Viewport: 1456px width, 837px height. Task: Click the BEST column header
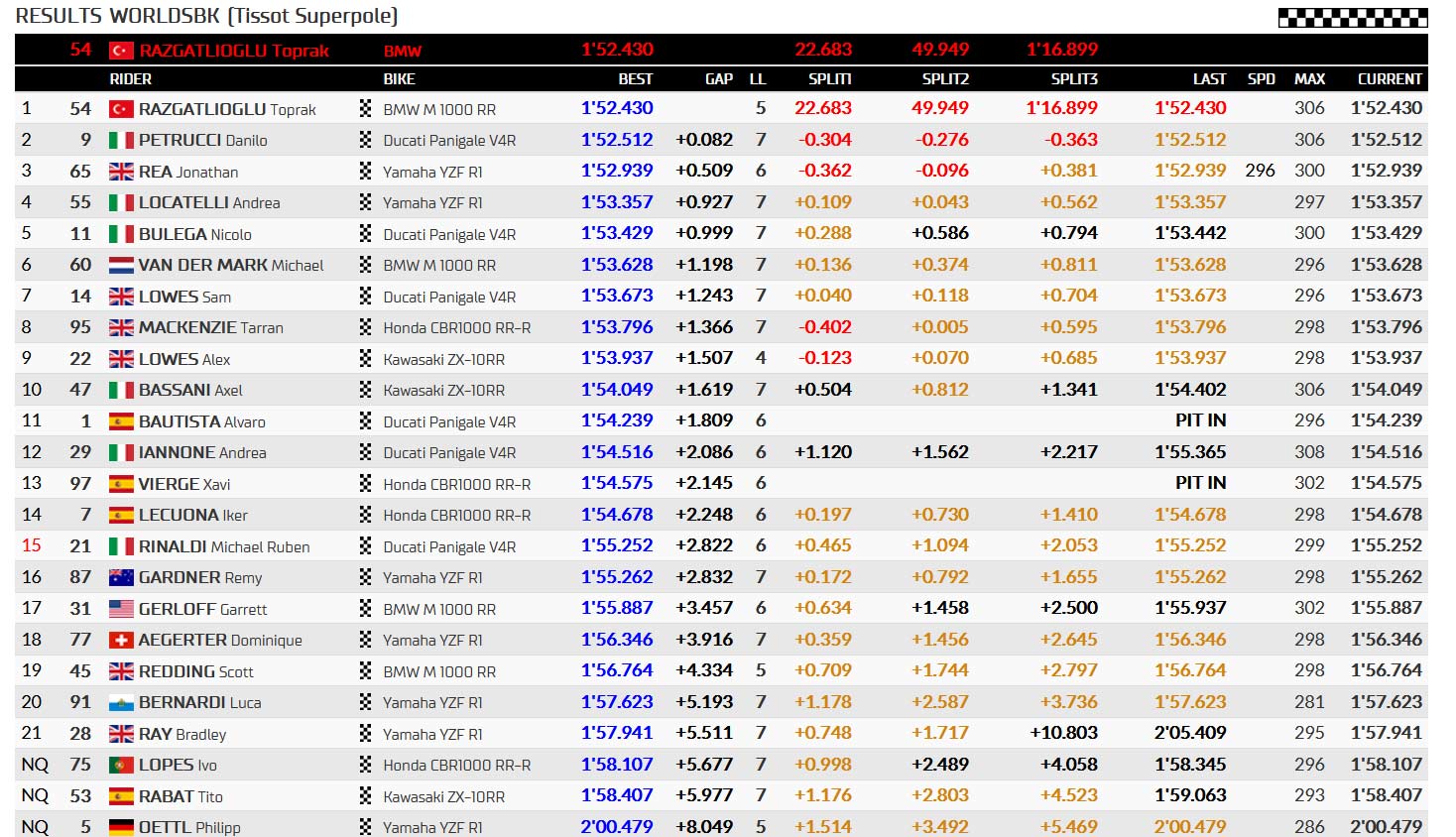[636, 79]
